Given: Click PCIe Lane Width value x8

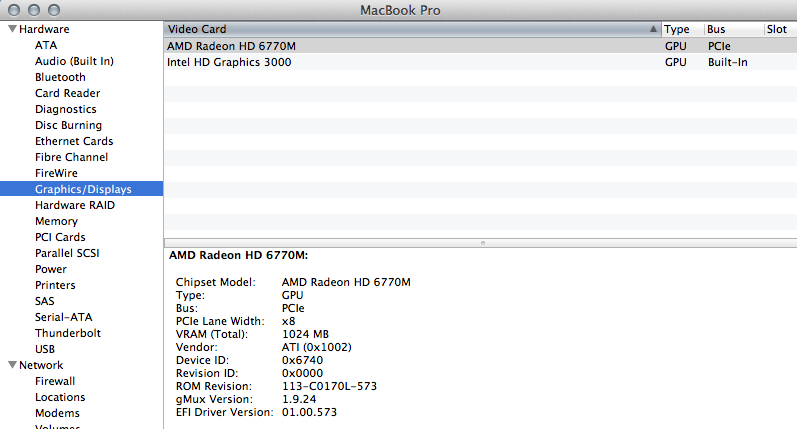Looking at the screenshot, I should pyautogui.click(x=289, y=321).
